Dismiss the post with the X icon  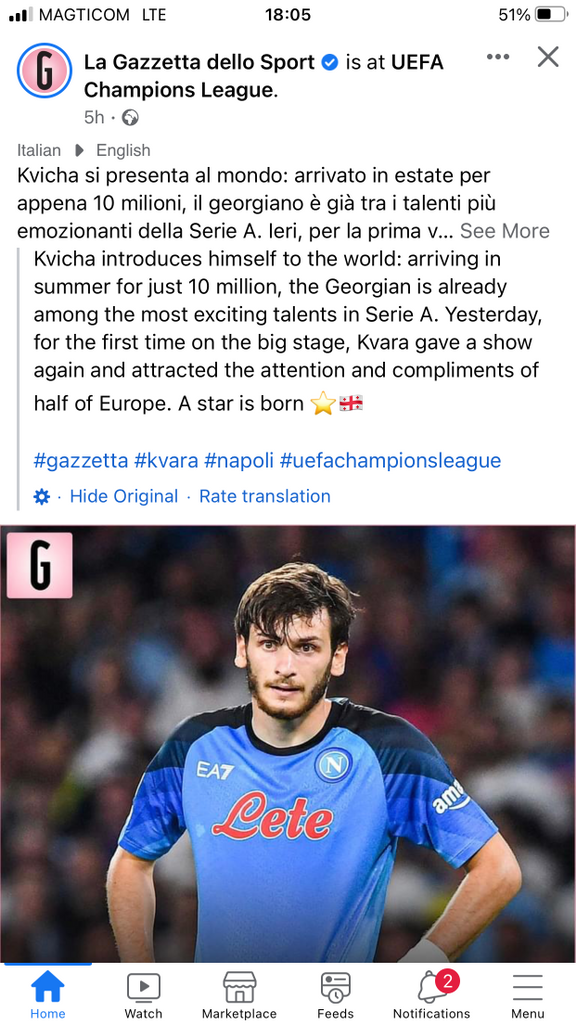click(x=548, y=57)
